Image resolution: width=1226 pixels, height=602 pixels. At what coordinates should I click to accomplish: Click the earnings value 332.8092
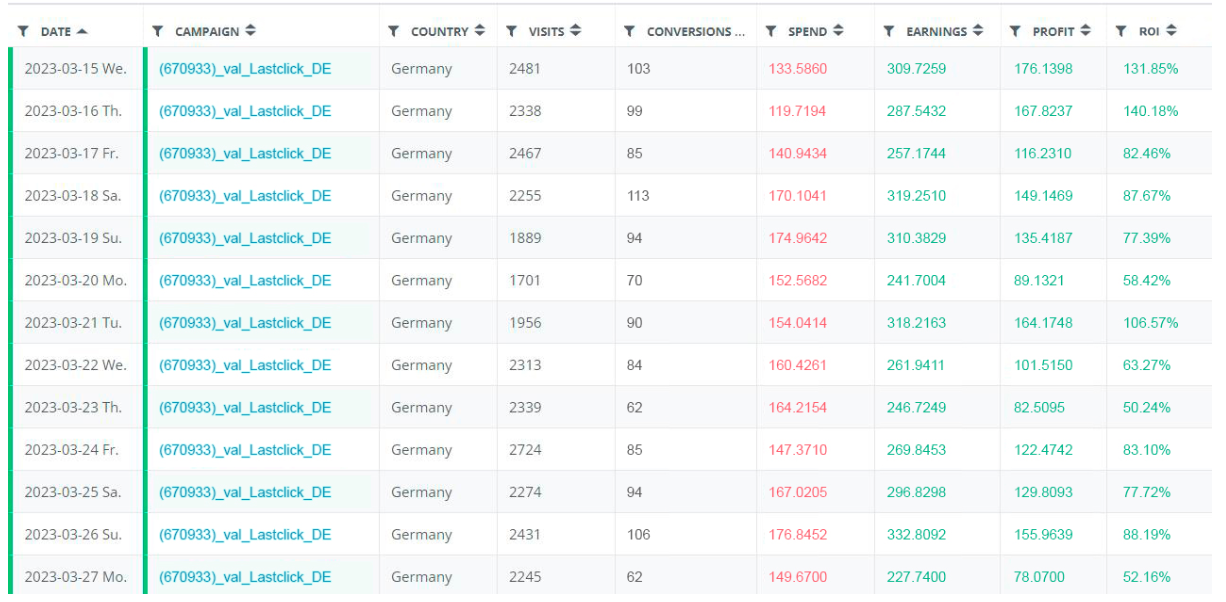point(916,535)
